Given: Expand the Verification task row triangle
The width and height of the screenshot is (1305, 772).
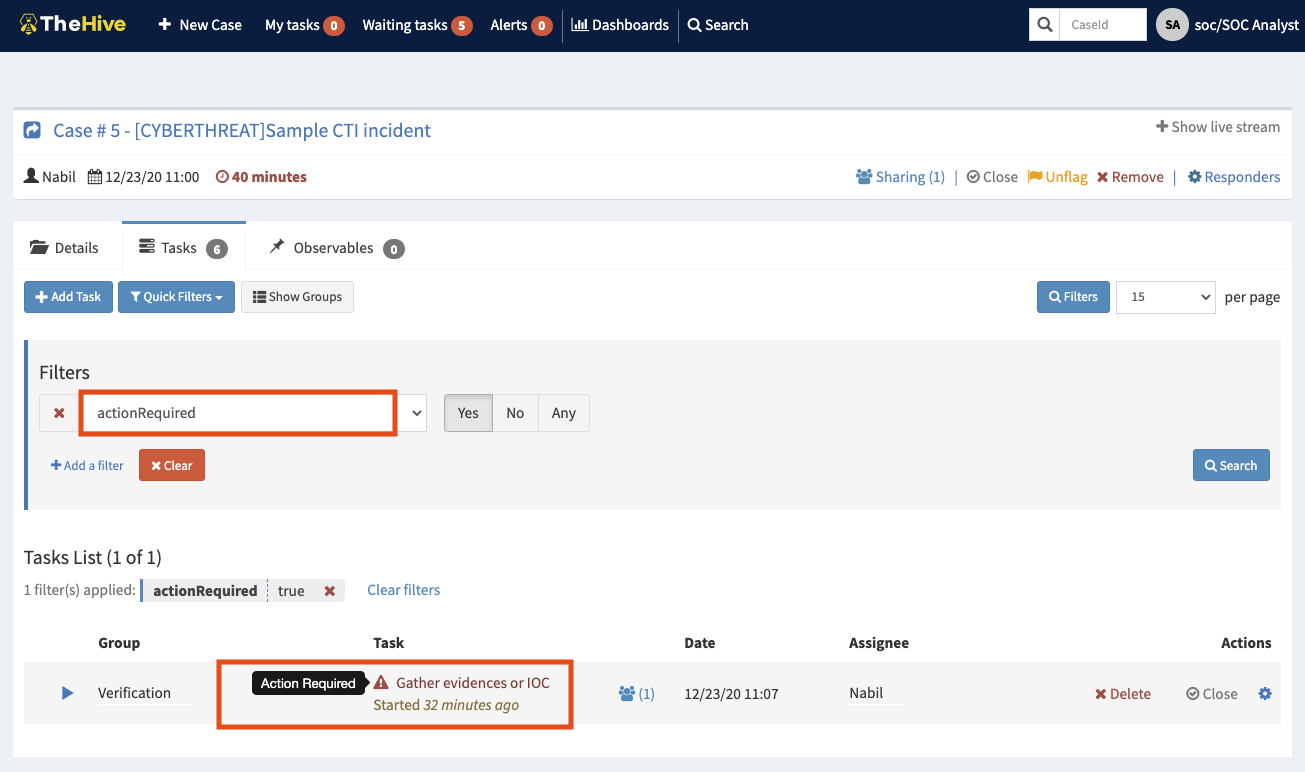Looking at the screenshot, I should tap(67, 692).
